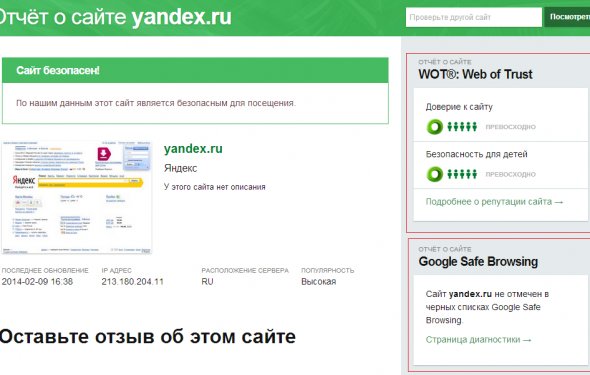This screenshot has height=375, width=590.
Task: Click the IP address 213.180.204.11
Action: click(x=132, y=281)
